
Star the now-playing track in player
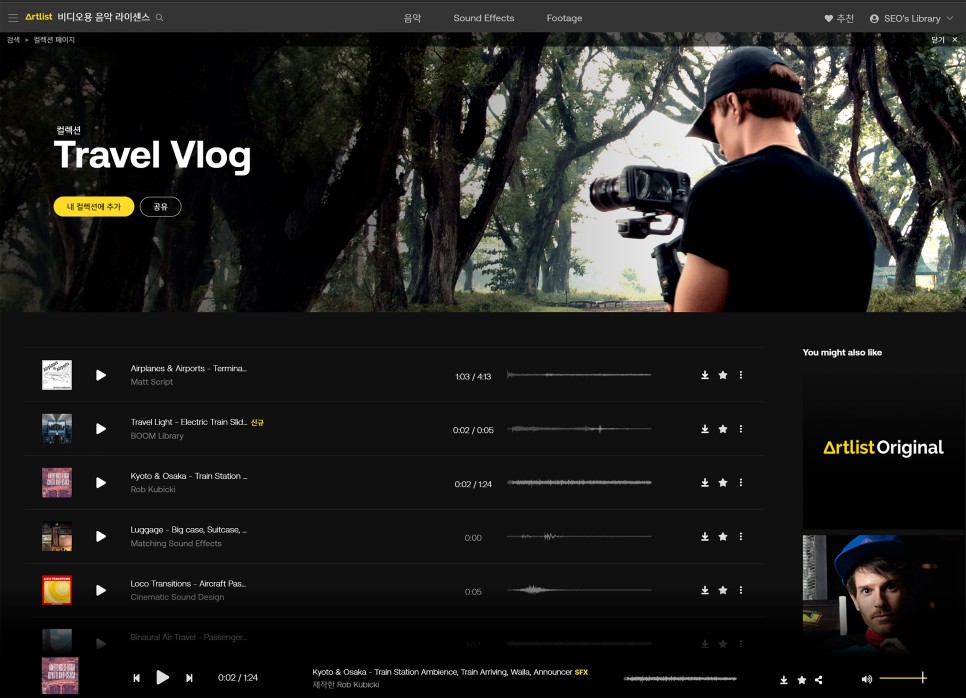point(802,680)
